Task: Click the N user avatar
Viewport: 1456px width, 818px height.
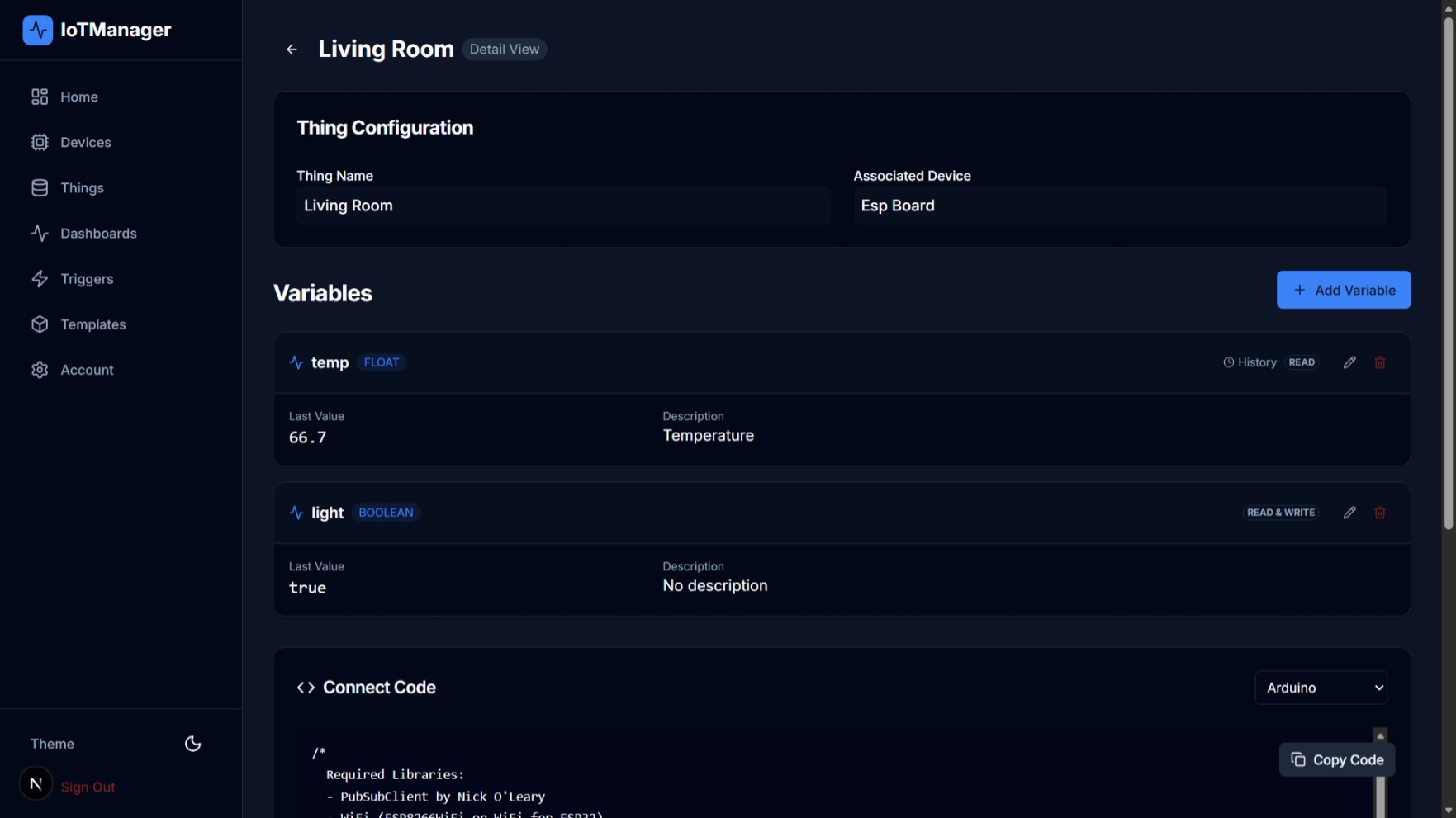Action: pyautogui.click(x=36, y=784)
